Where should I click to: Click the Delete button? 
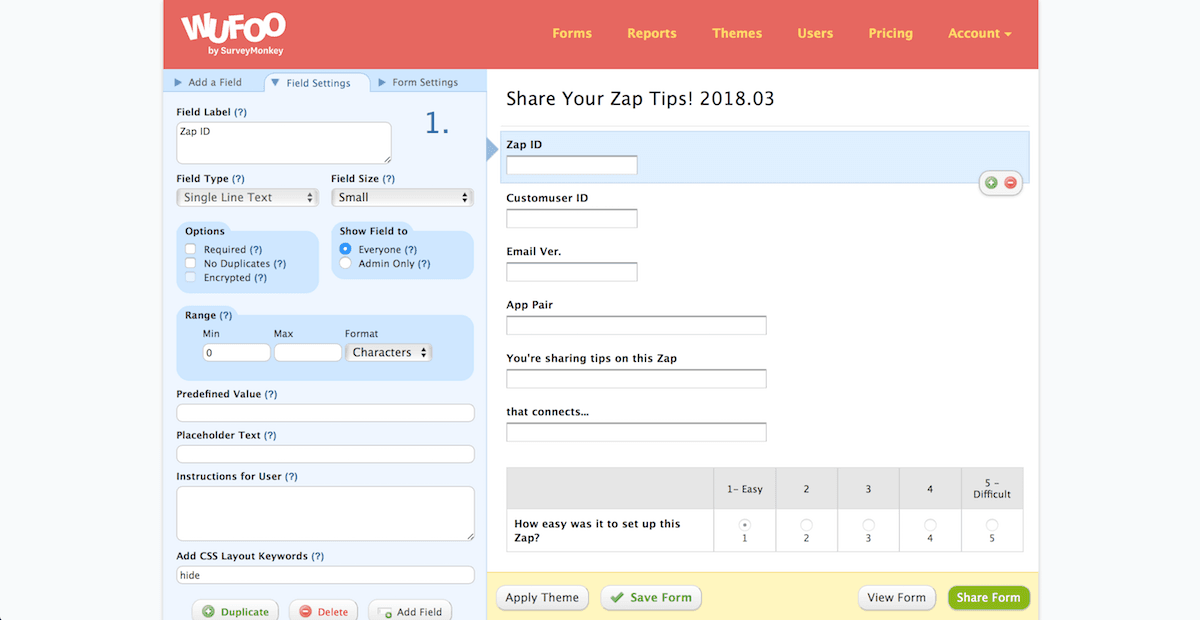323,611
